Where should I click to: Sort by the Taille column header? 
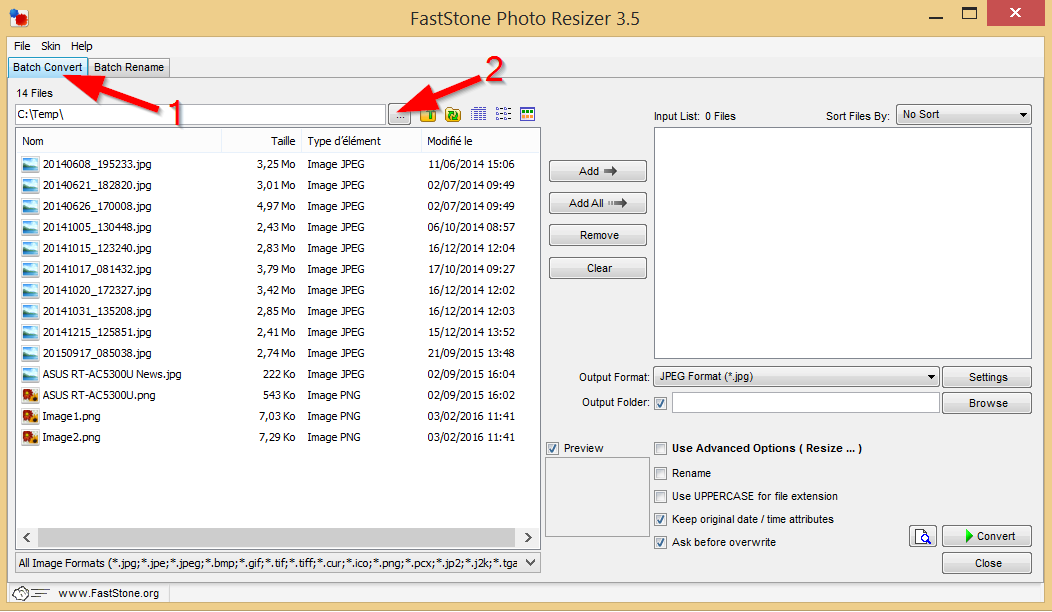[262, 141]
